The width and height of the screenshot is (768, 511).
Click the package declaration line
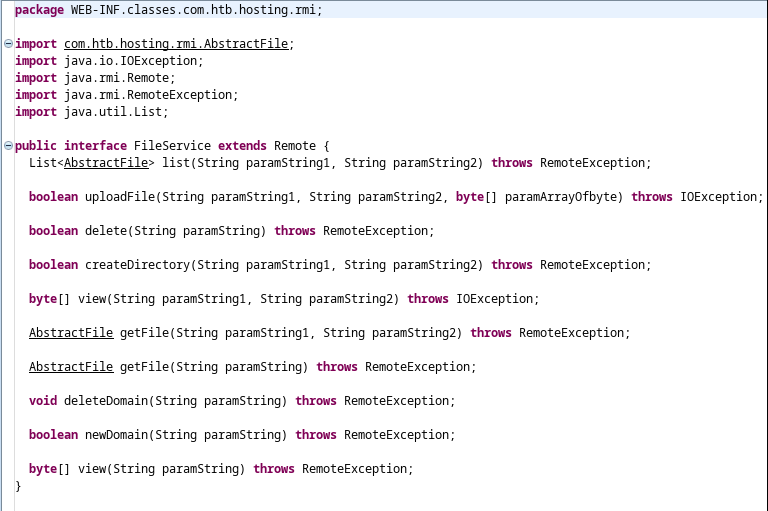pos(168,10)
